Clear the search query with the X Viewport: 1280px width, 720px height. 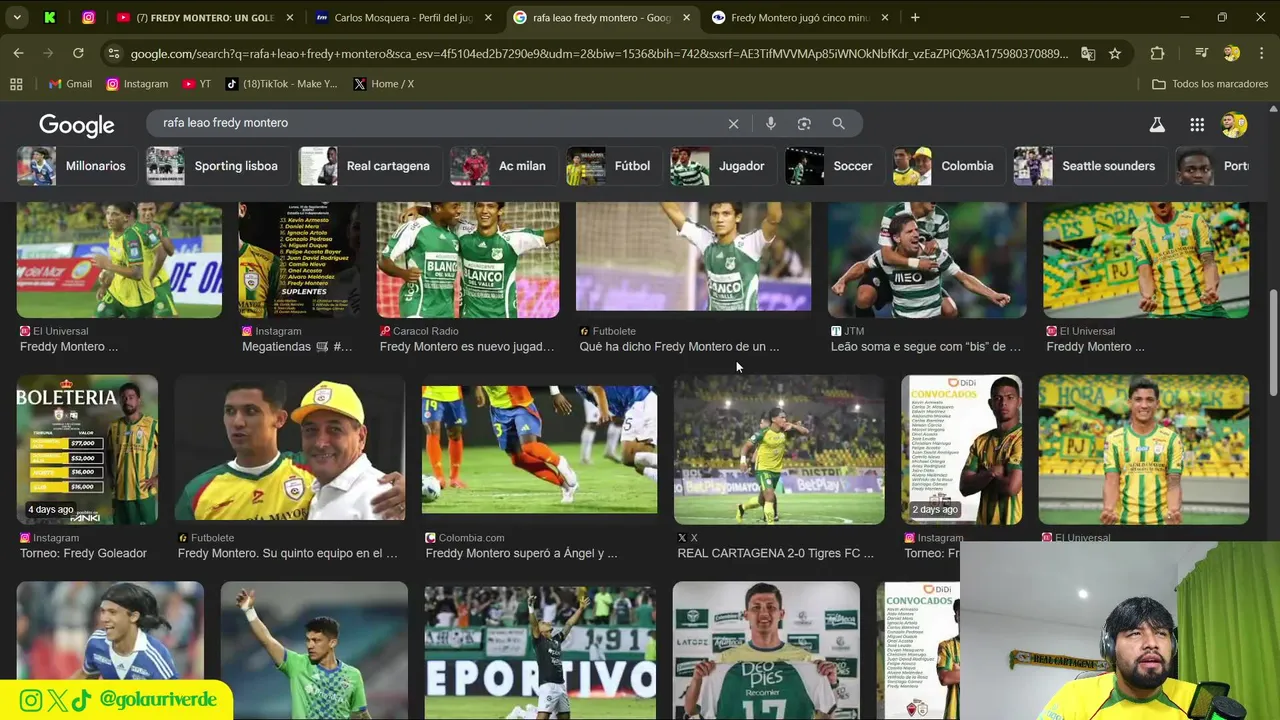tap(733, 124)
